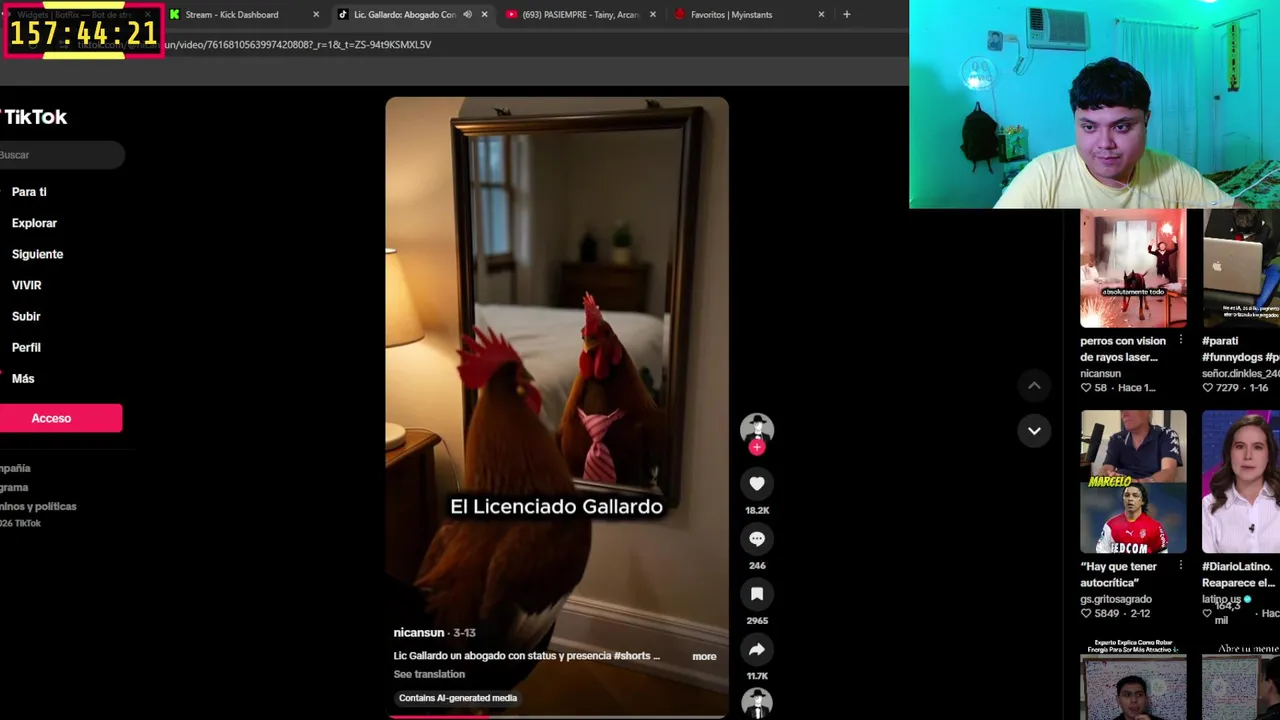This screenshot has width=1280, height=720.
Task: Open the Para ti feed
Action: (29, 192)
